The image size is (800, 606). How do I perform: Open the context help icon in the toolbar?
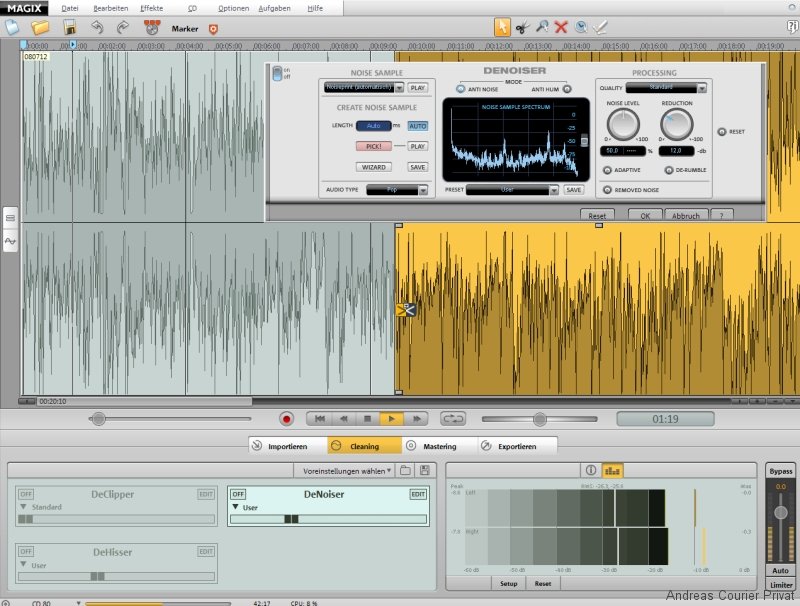click(793, 27)
